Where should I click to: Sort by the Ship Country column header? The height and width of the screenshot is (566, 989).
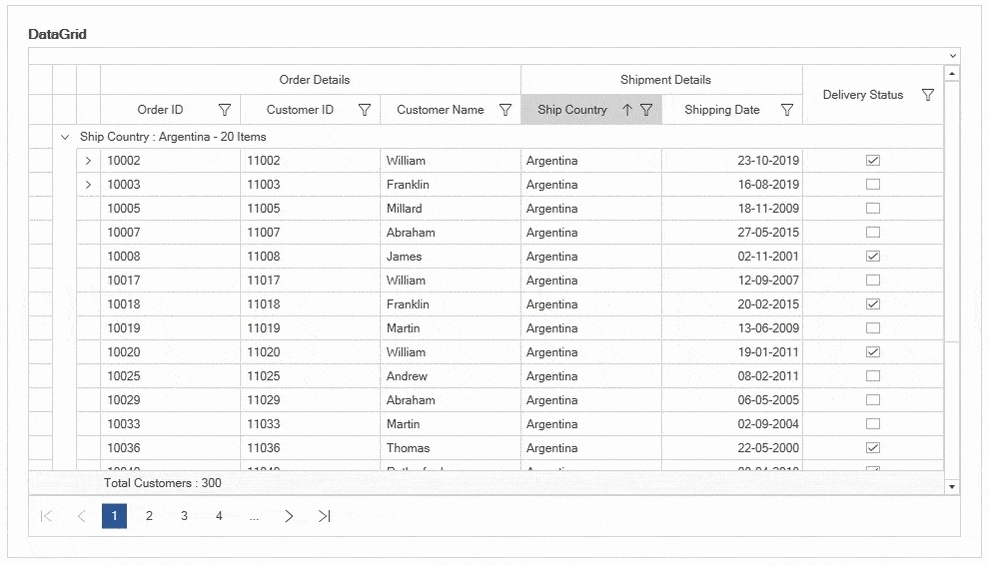pos(572,110)
